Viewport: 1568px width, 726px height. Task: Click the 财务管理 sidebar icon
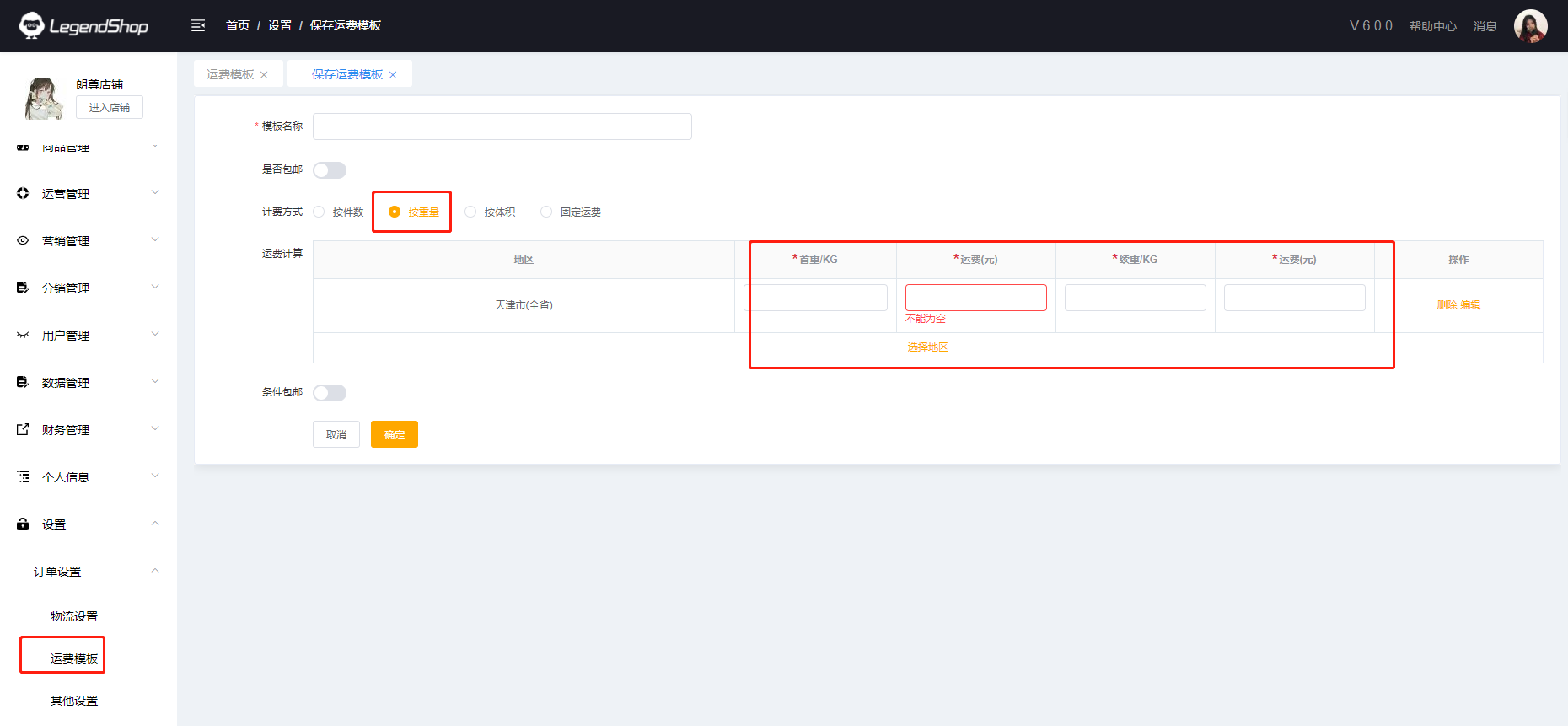(23, 429)
